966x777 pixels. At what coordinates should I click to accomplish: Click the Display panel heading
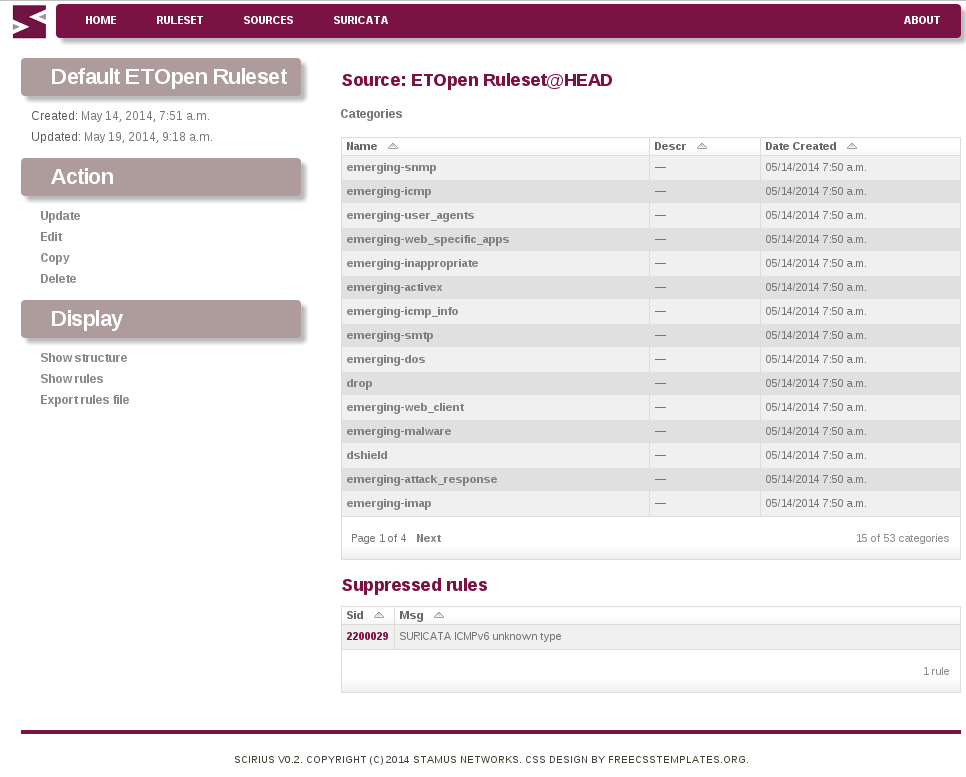tap(86, 319)
